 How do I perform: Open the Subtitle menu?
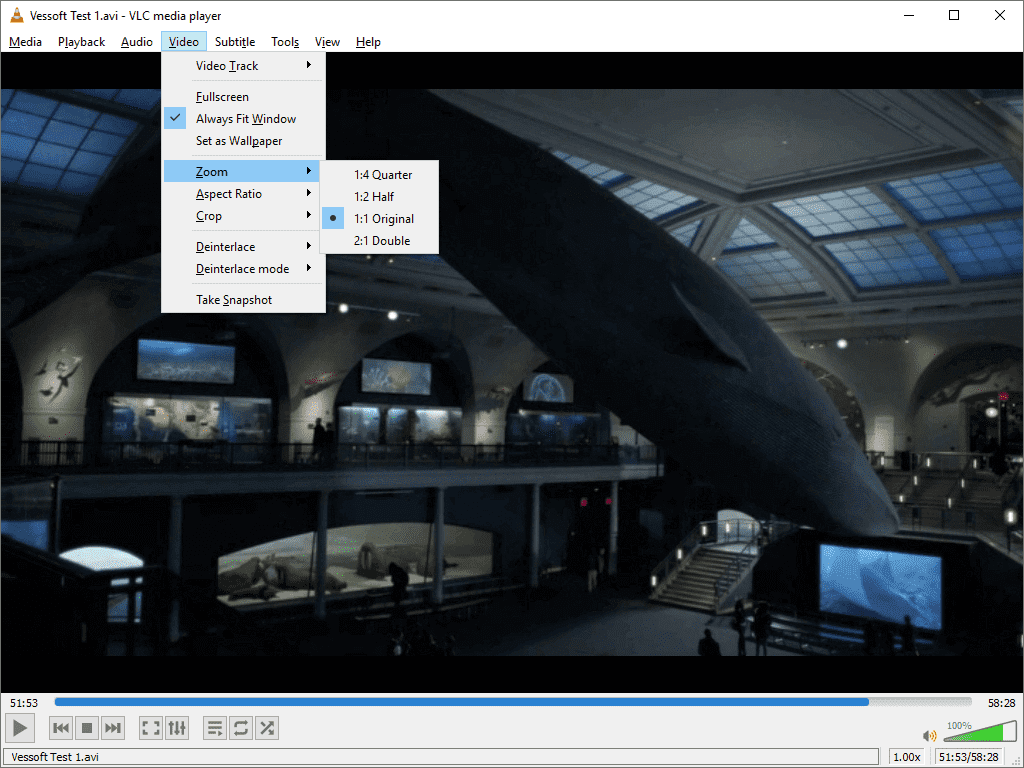point(235,42)
